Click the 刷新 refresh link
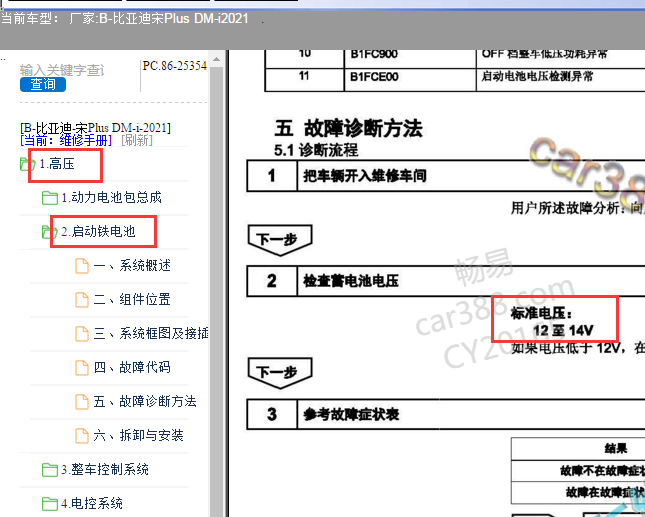 [x=137, y=140]
